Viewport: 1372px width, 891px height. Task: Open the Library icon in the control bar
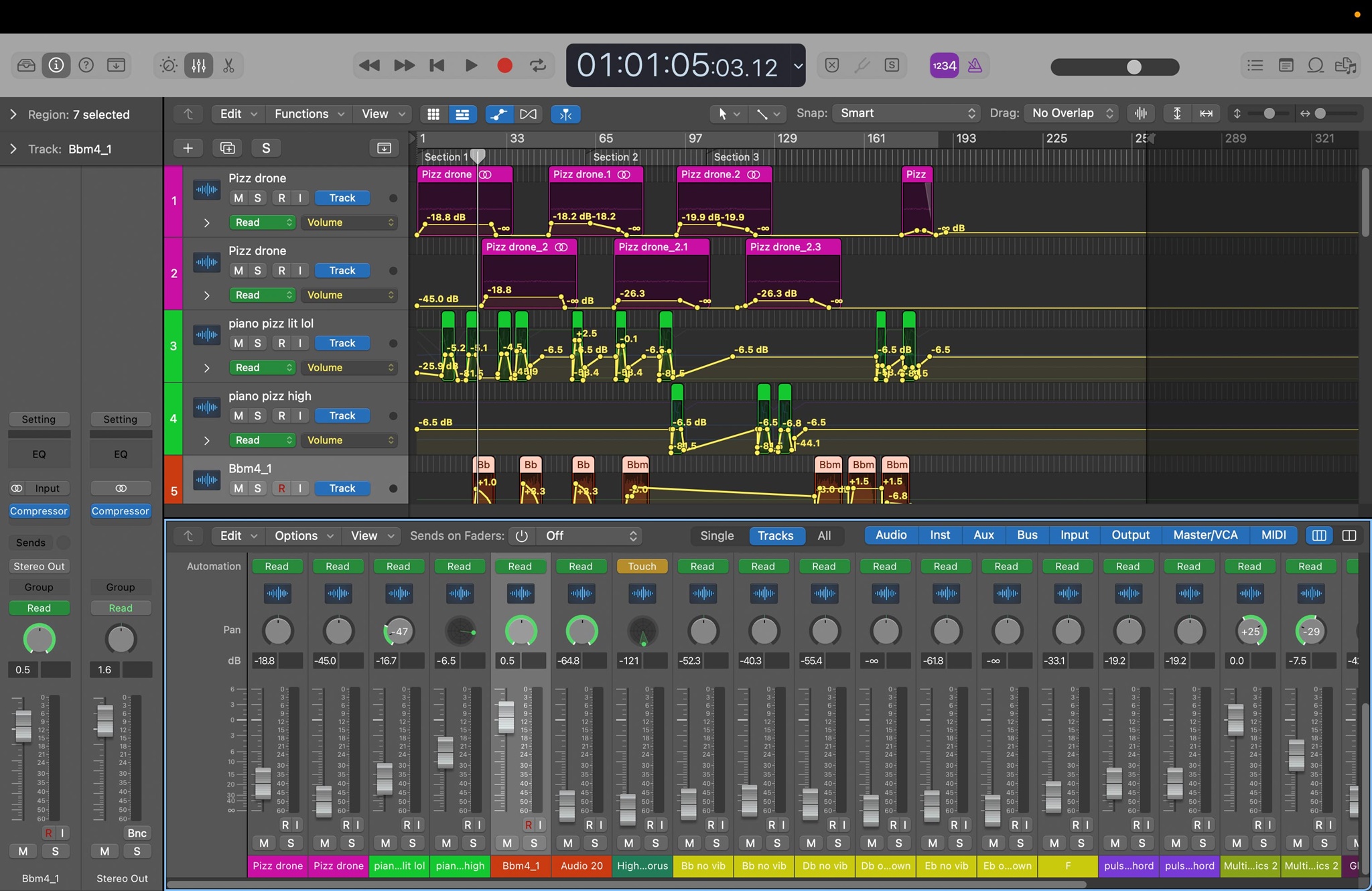pyautogui.click(x=26, y=65)
